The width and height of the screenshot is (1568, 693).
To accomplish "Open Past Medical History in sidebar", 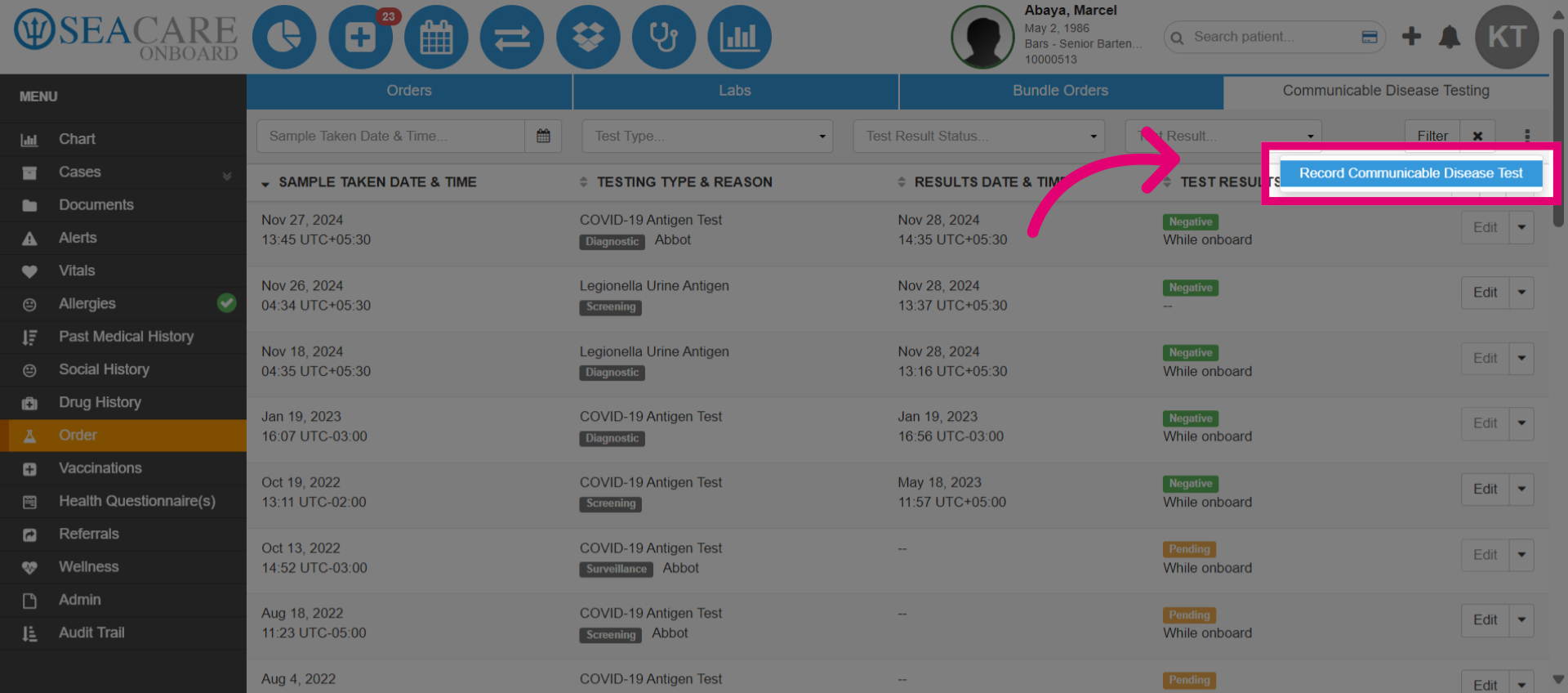I will coord(123,337).
